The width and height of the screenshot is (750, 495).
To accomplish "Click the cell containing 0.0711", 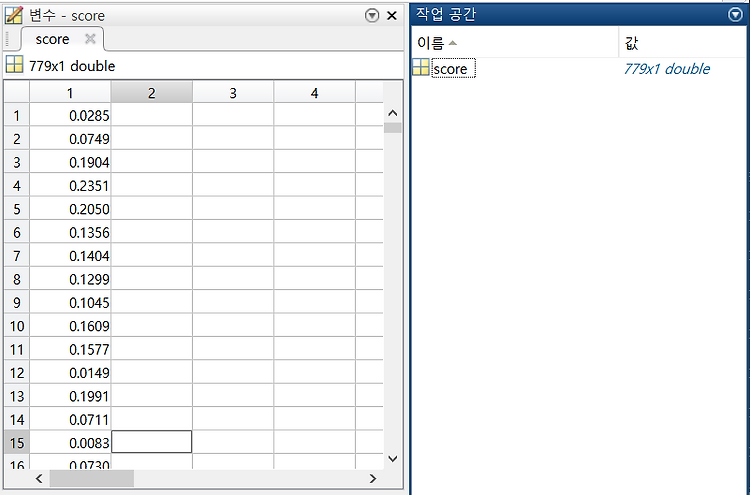I will (70, 420).
